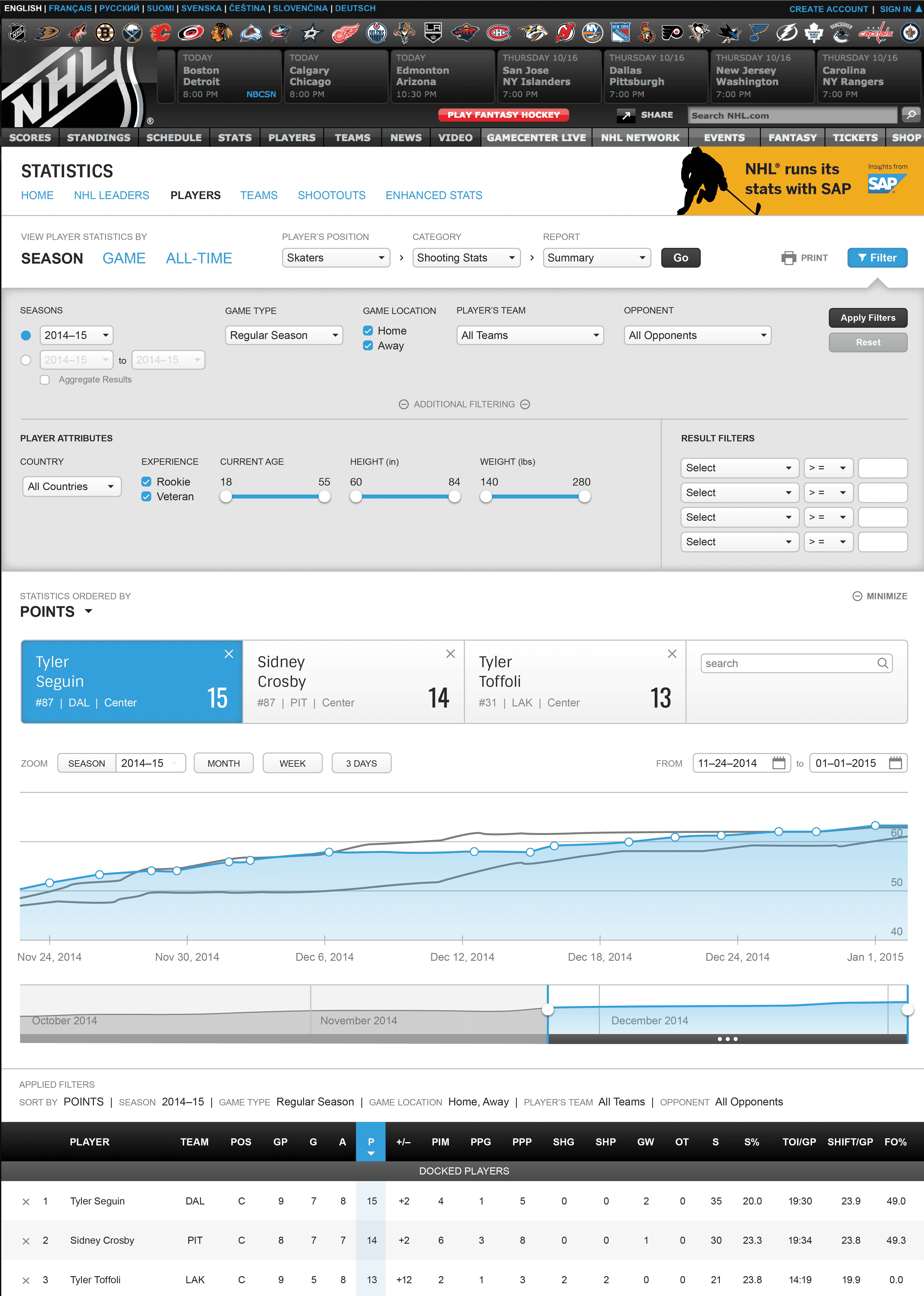Select the single season radio button

pos(26,336)
